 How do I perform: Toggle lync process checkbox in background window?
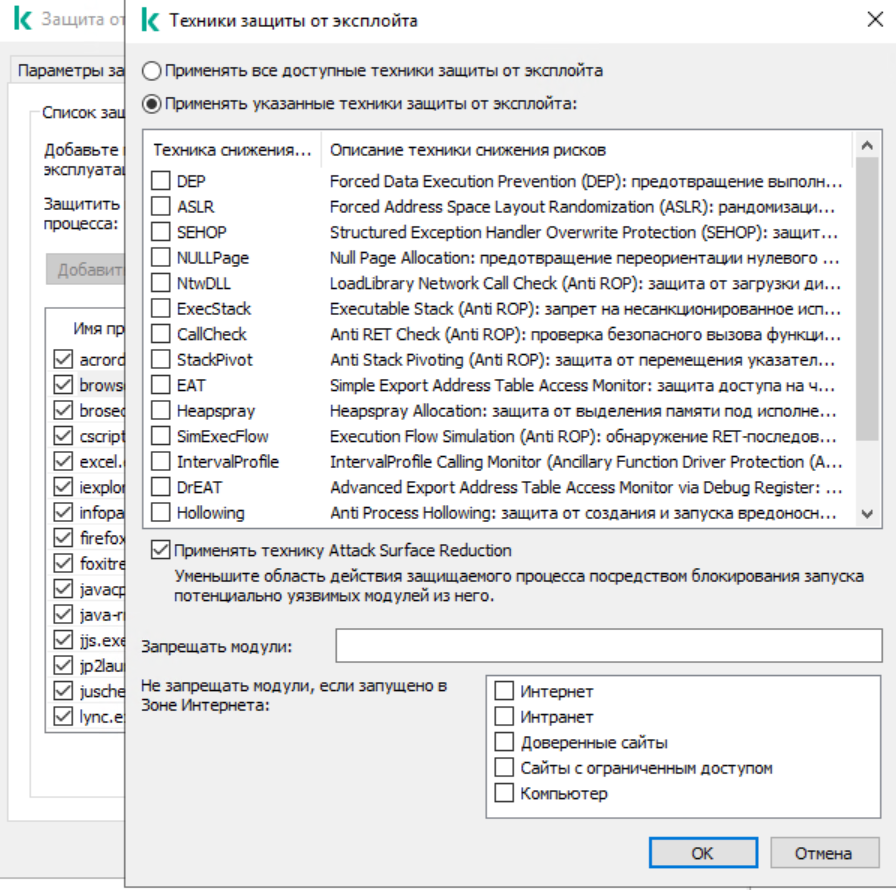[x=63, y=716]
